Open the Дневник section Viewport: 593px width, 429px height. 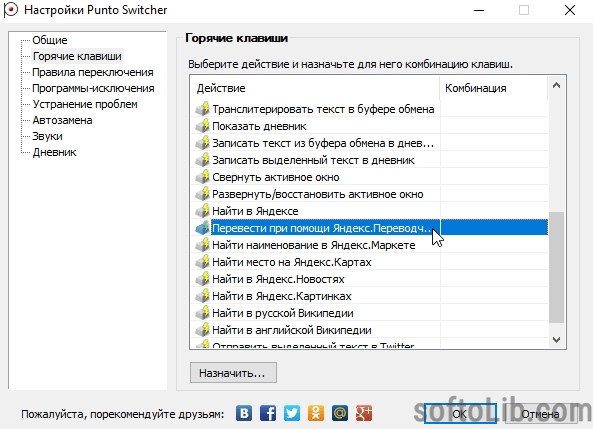tap(54, 152)
